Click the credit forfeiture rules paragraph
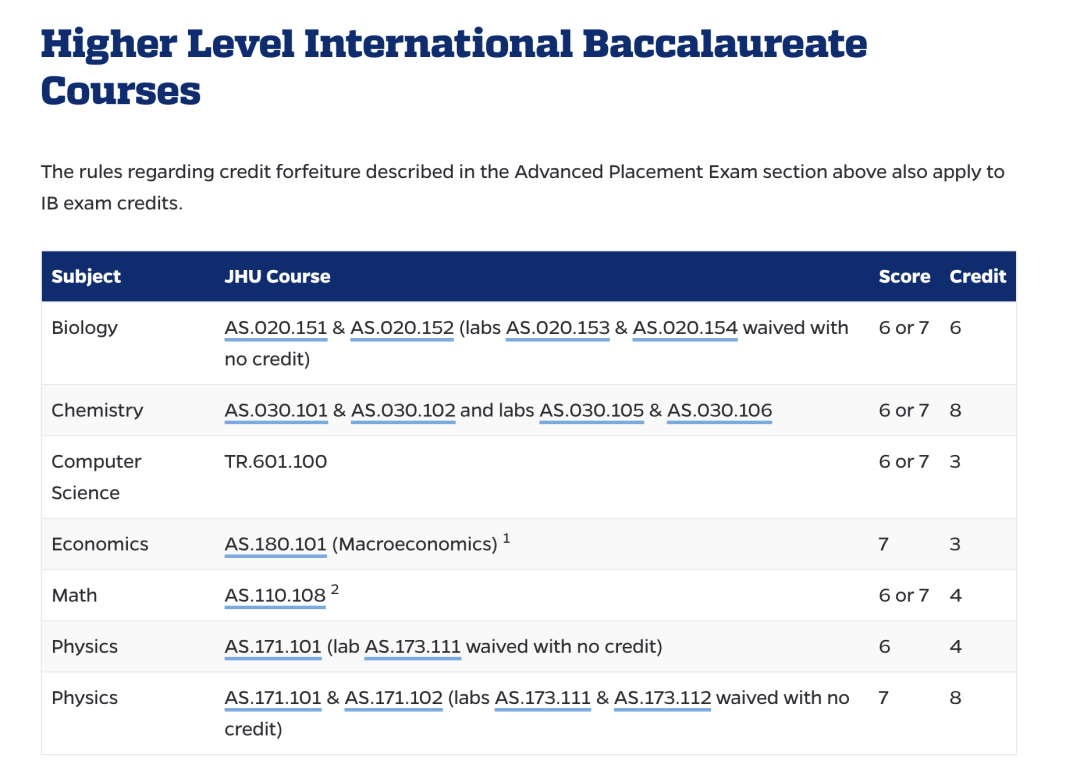1080x768 pixels. [523, 187]
